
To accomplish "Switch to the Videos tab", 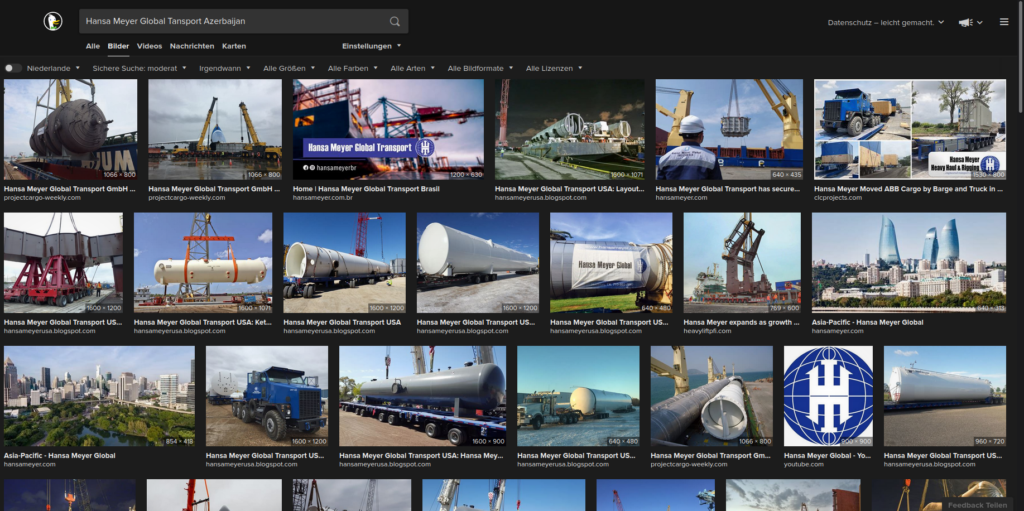I will [150, 46].
